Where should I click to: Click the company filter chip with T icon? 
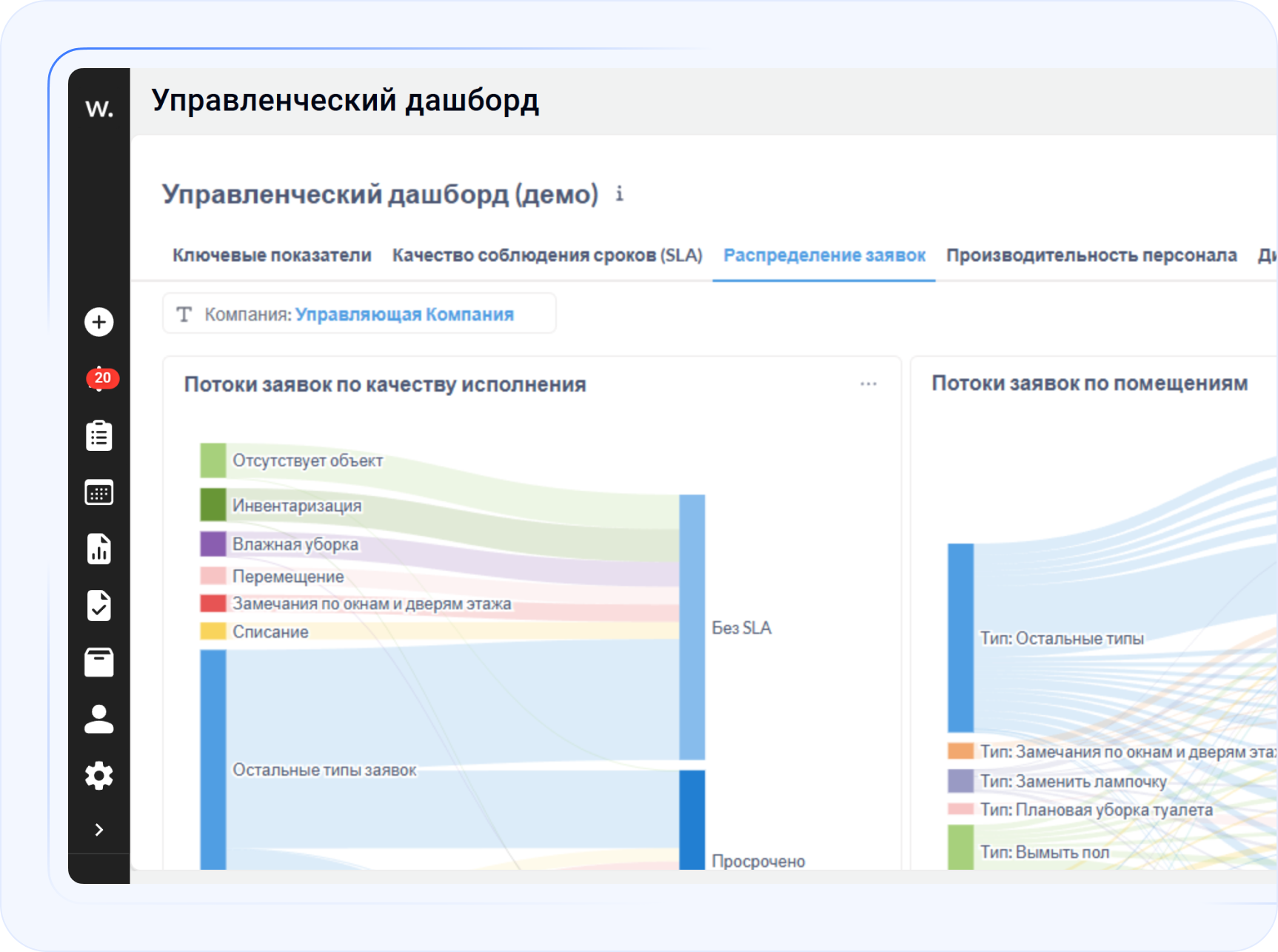185,313
